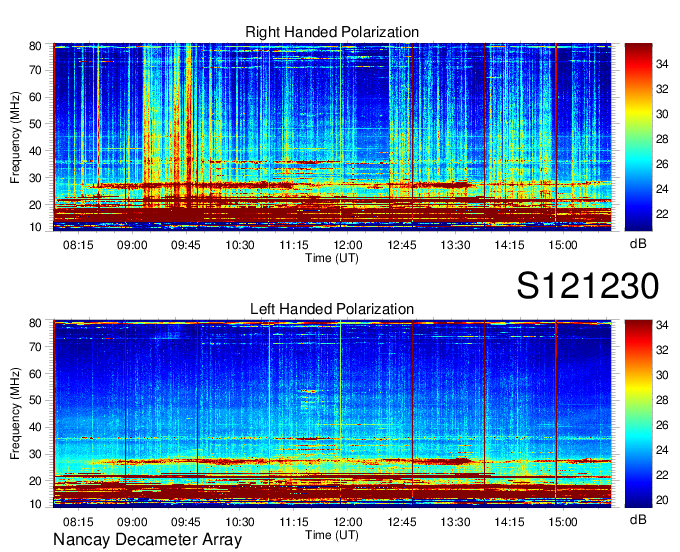Click the 30 MHz tick of the right-handed plot

point(35,178)
